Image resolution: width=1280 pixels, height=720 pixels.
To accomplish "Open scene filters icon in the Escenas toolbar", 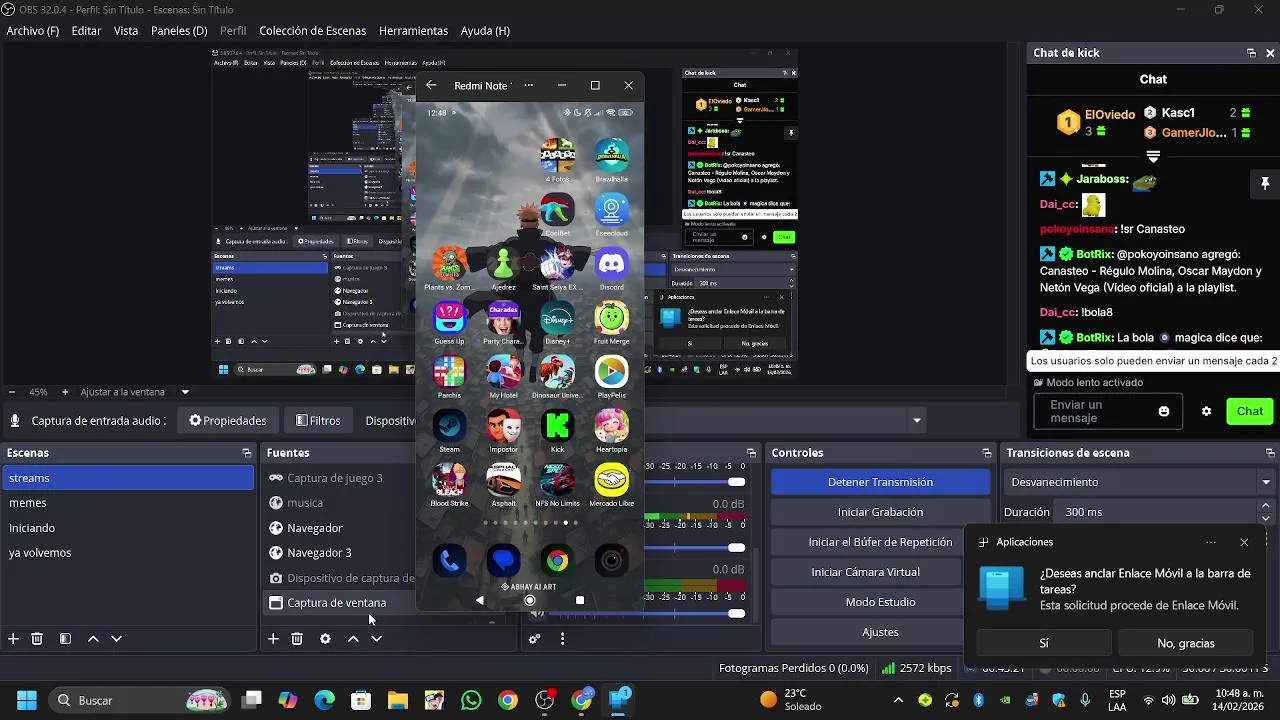I will click(65, 639).
